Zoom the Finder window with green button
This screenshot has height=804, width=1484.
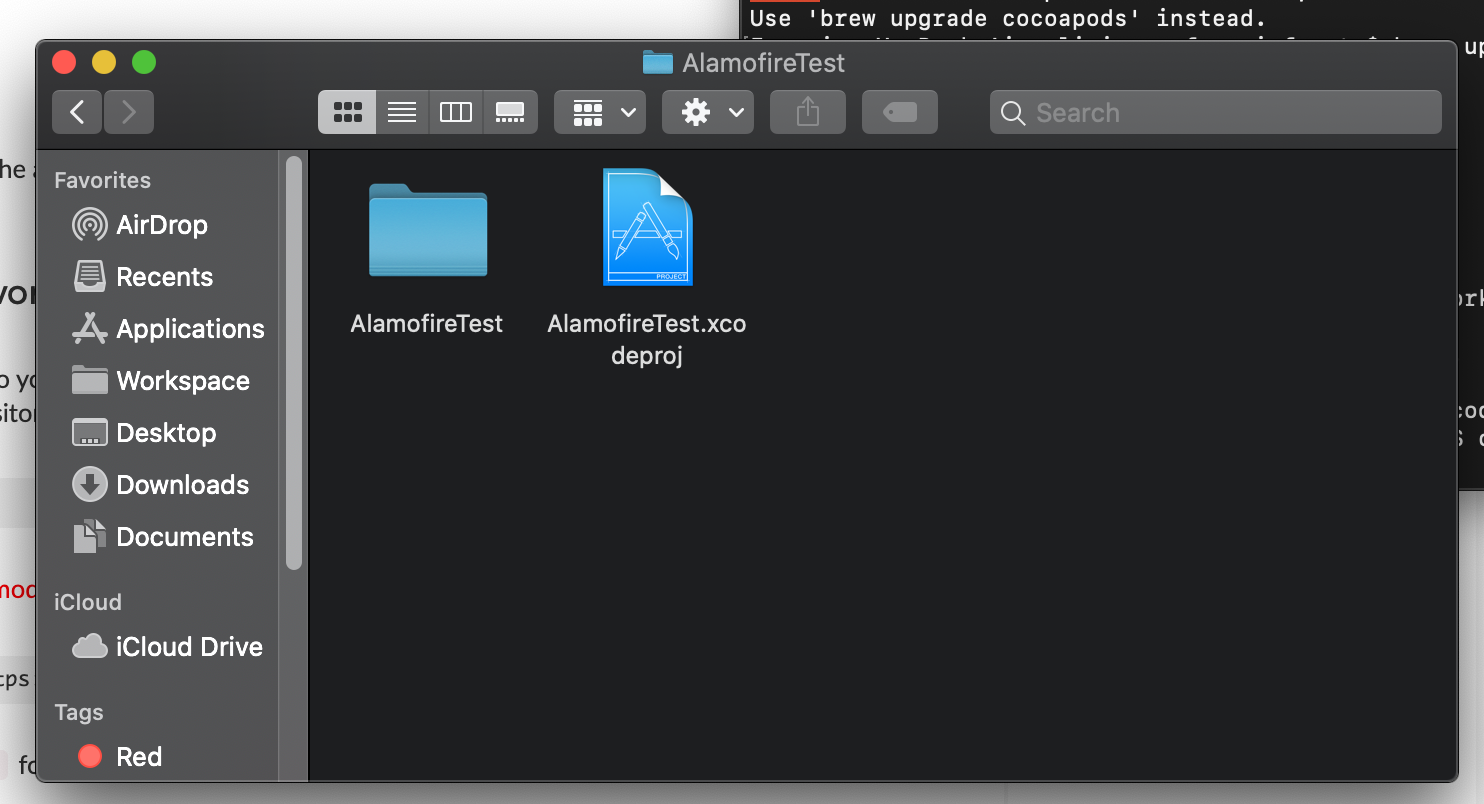tap(144, 62)
